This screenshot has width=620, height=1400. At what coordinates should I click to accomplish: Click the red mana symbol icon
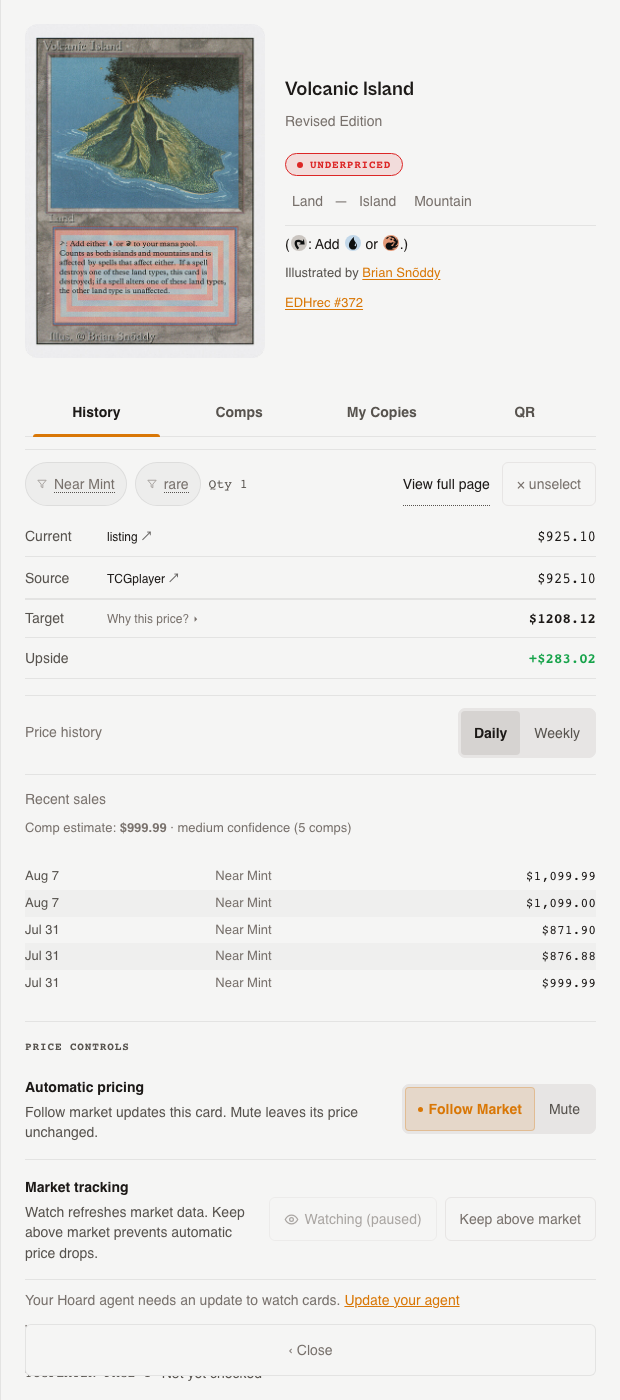coord(391,243)
